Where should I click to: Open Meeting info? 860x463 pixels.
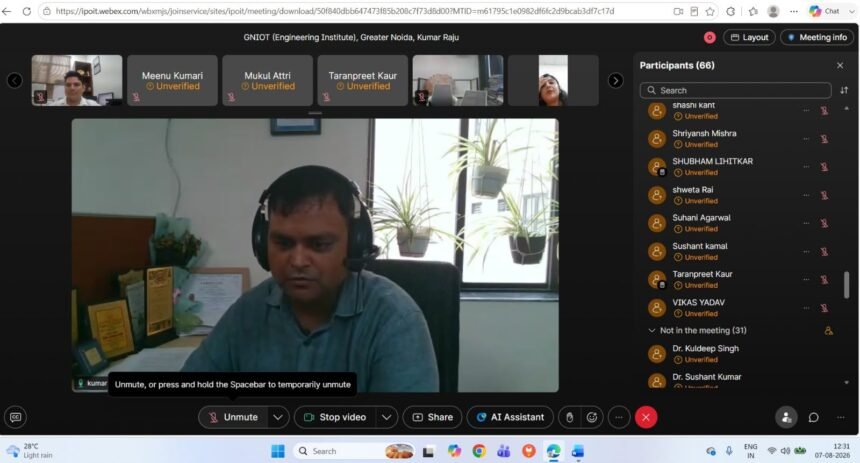click(817, 37)
